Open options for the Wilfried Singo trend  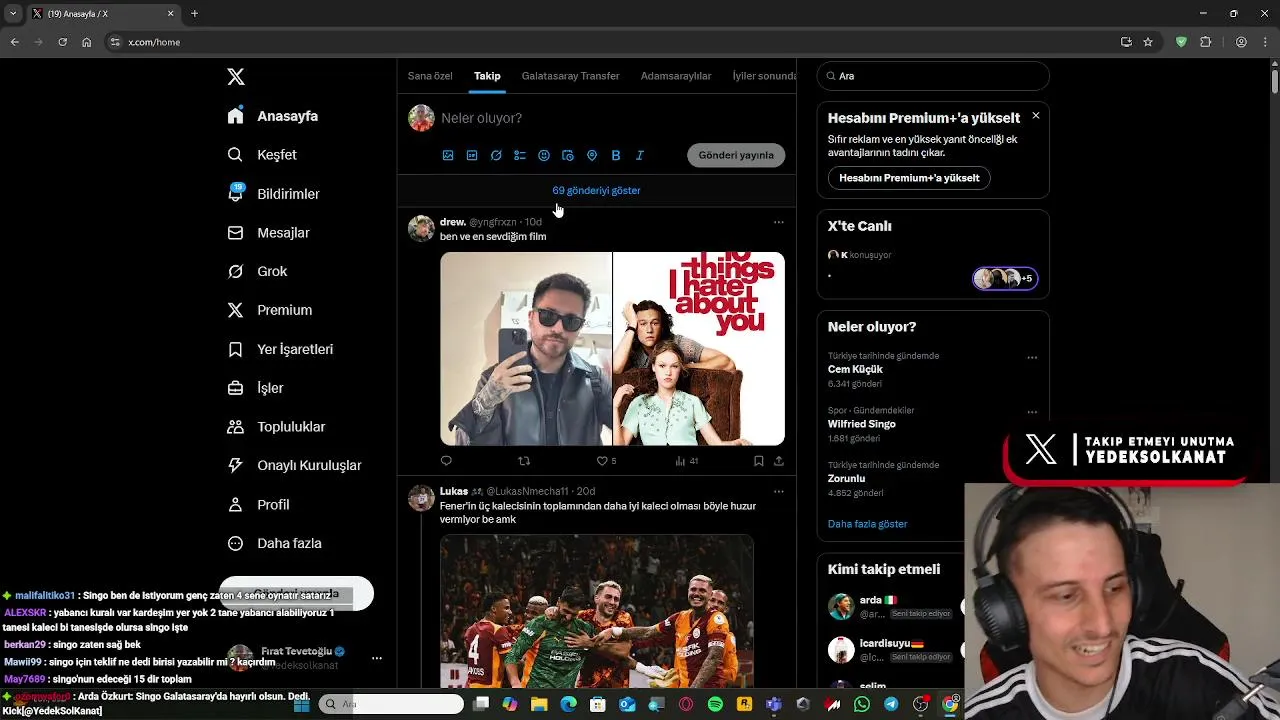[1032, 411]
